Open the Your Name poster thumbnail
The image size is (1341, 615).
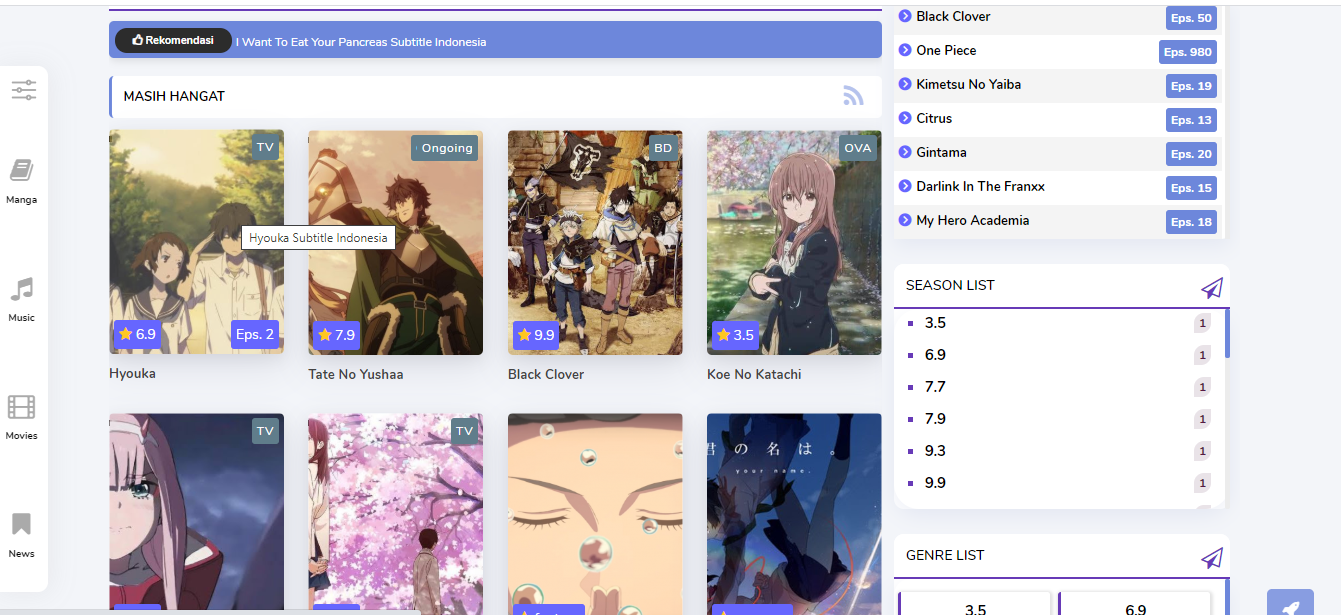(794, 514)
